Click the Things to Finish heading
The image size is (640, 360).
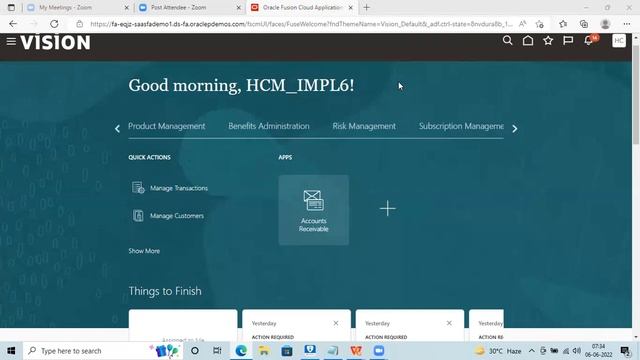click(165, 291)
